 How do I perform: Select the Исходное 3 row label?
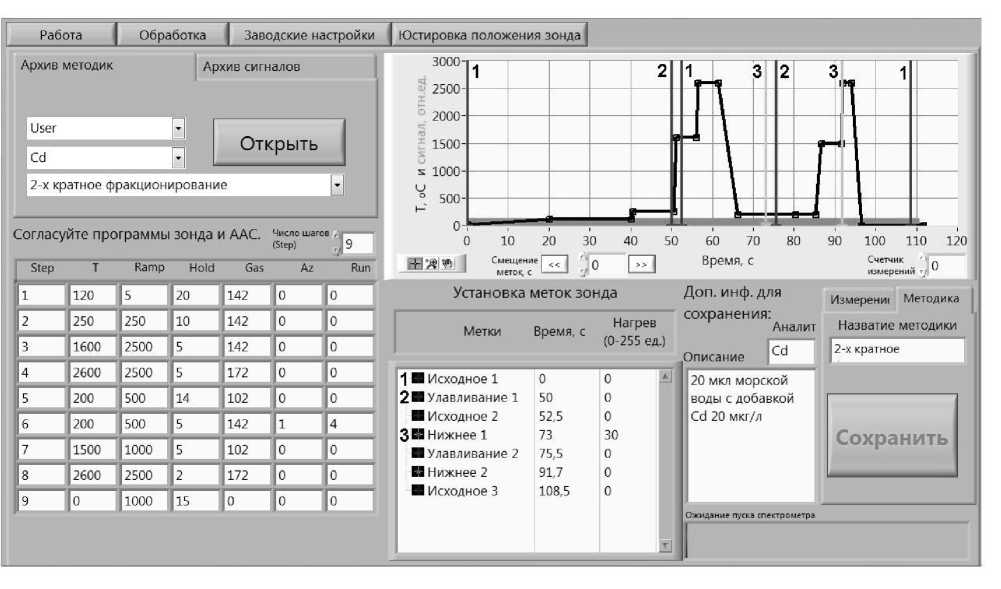(x=462, y=491)
